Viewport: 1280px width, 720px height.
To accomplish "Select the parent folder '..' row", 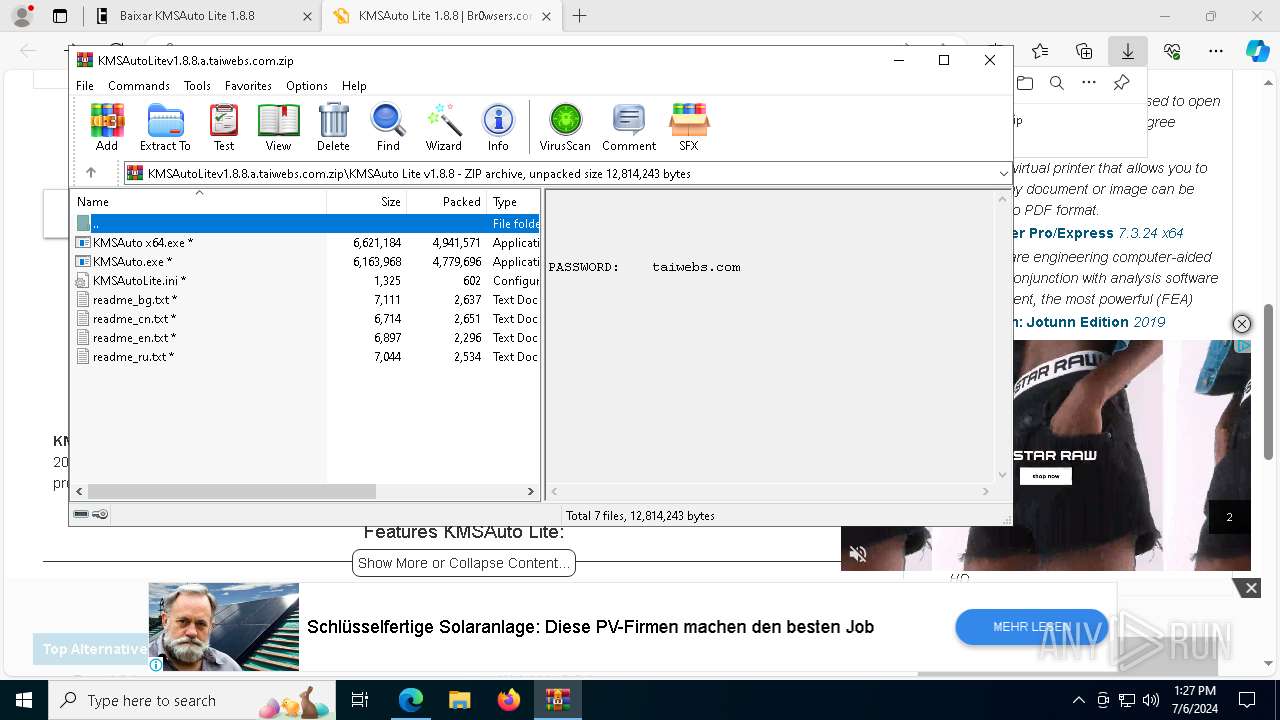I will [306, 224].
